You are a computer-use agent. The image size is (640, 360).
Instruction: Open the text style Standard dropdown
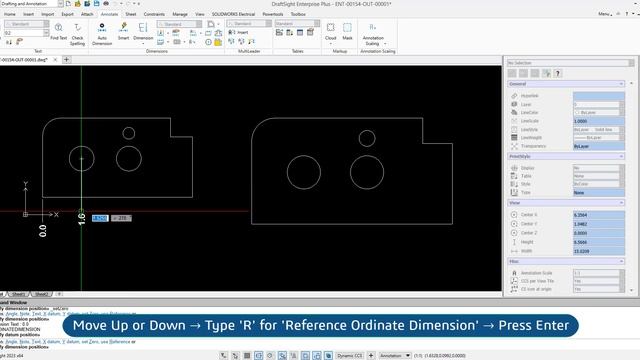[46, 24]
